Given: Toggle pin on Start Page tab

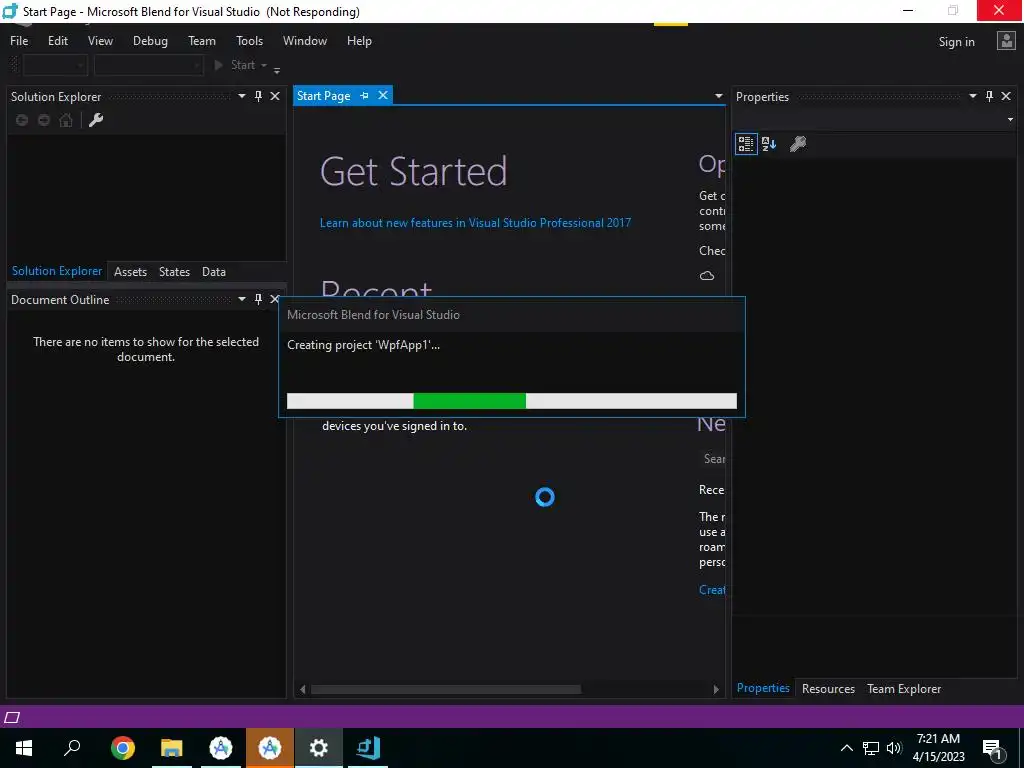Looking at the screenshot, I should coord(364,95).
